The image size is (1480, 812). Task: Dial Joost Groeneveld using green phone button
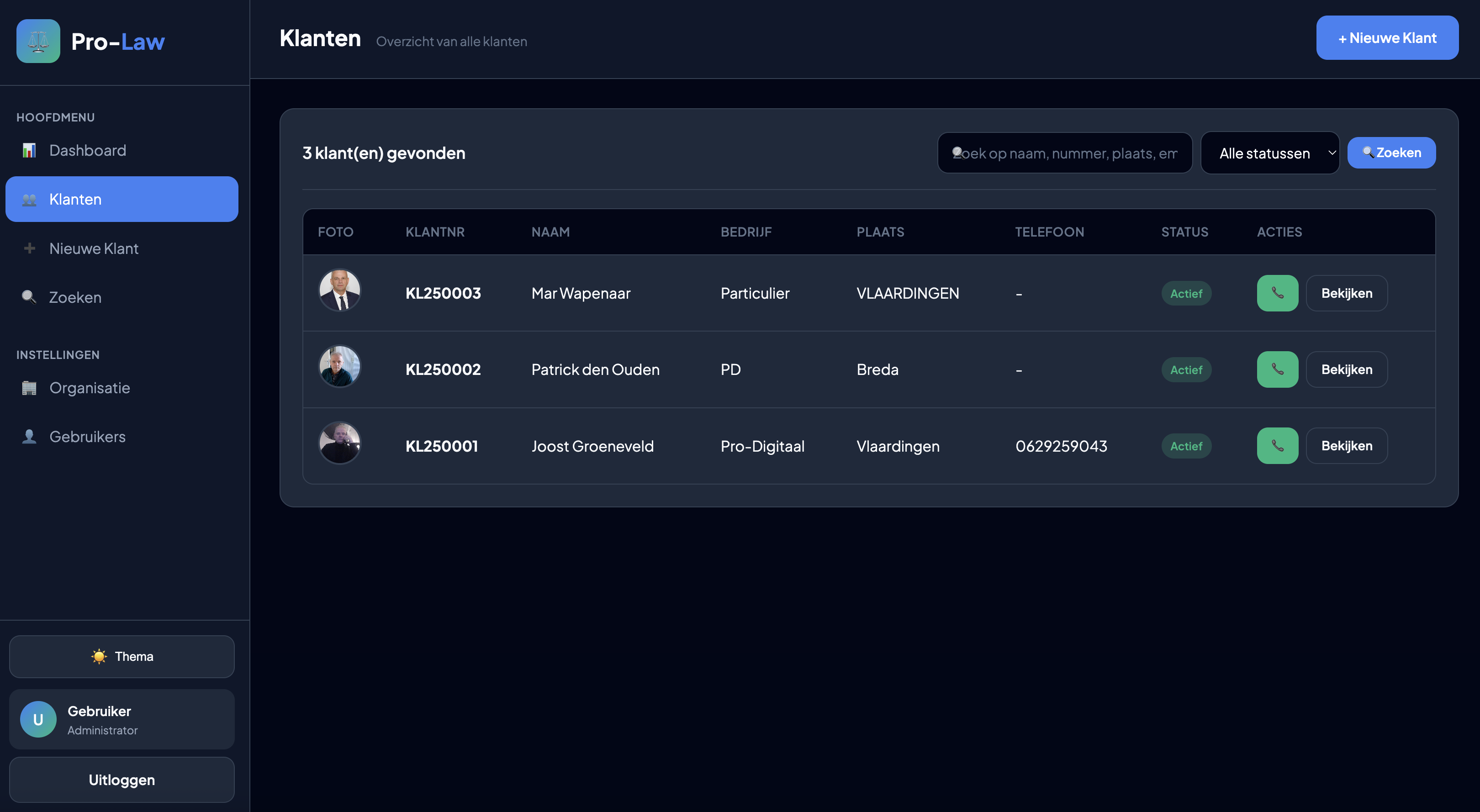1277,446
